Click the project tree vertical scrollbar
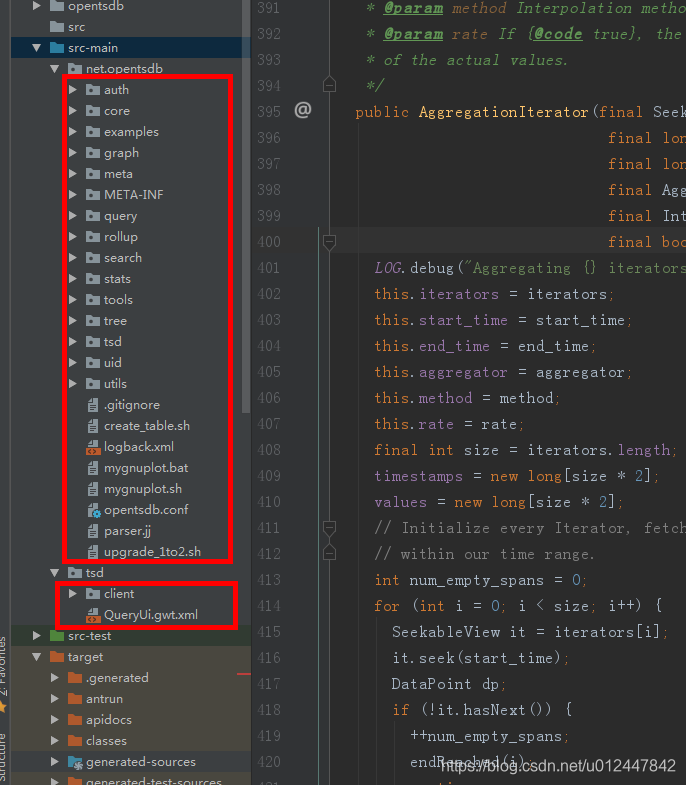The image size is (686, 785). 245,205
